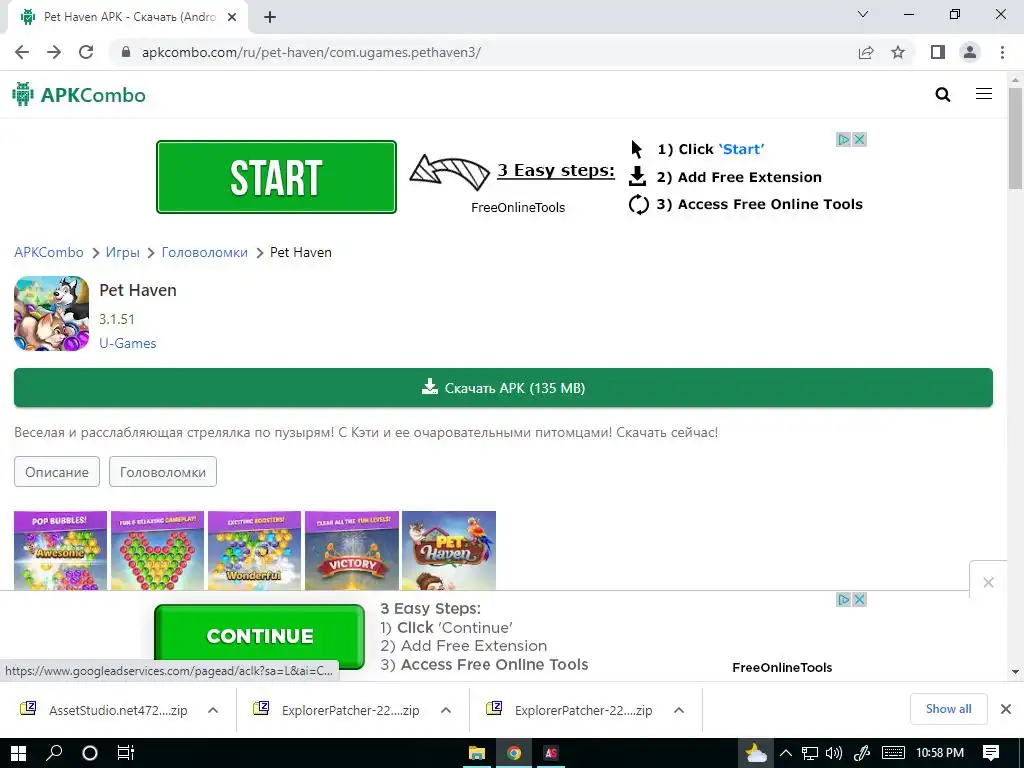Open ad info on bottom banner
Viewport: 1024px width, 768px height.
[x=844, y=599]
